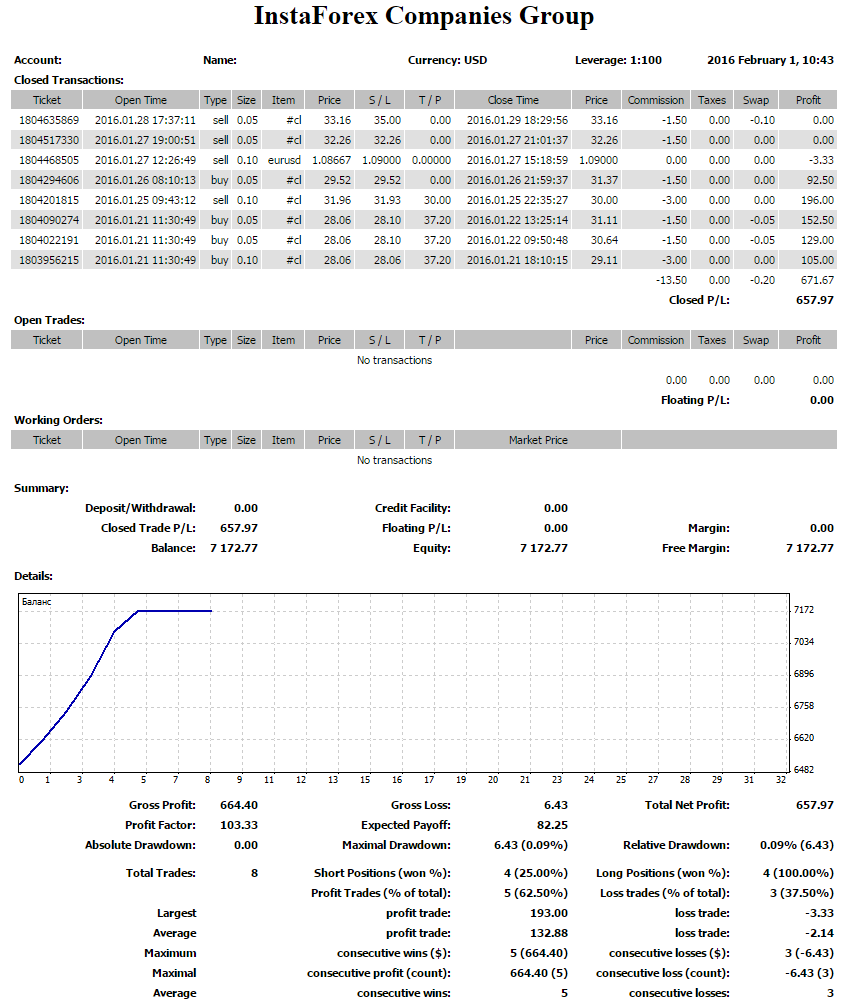
Task: Click the Closed Transactions heading
Action: click(69, 80)
